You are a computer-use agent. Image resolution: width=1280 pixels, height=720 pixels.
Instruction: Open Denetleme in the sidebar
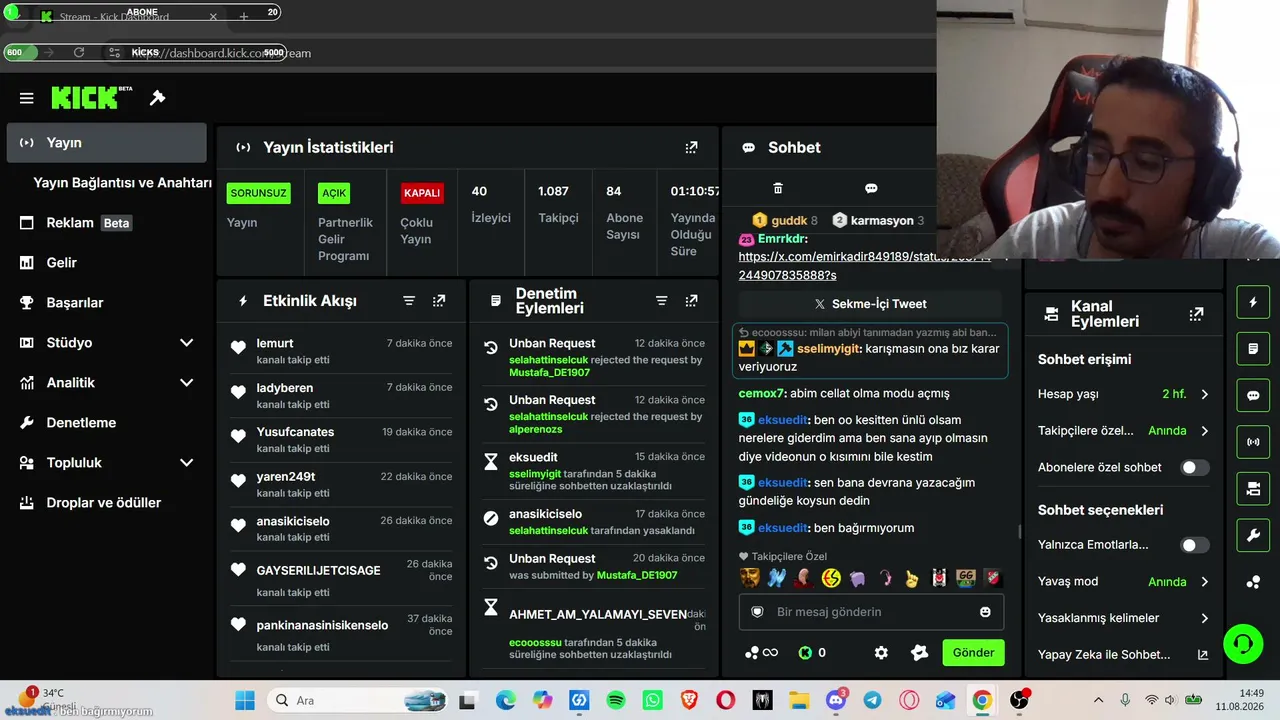coord(106,423)
